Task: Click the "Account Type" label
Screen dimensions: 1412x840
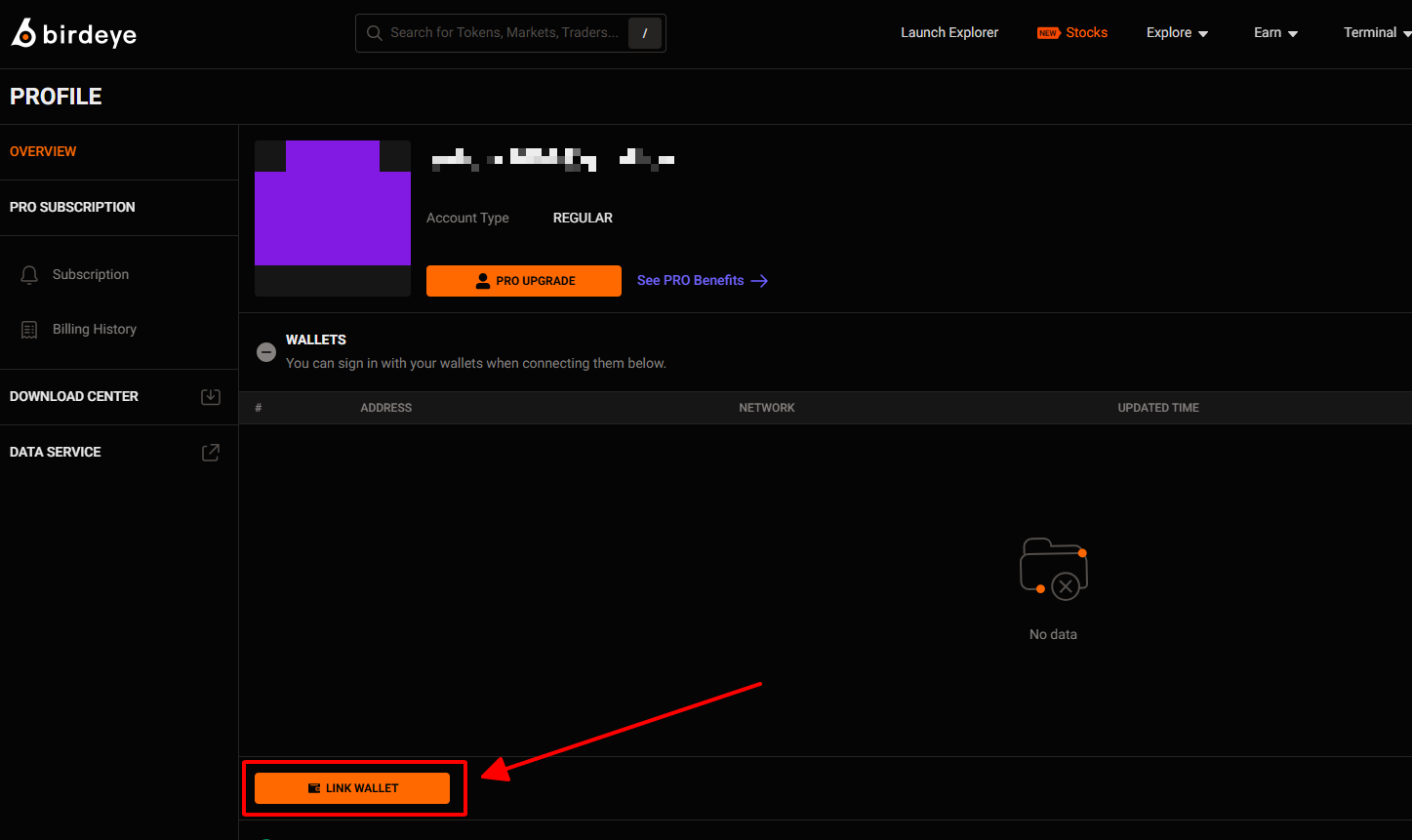Action: pyautogui.click(x=467, y=219)
